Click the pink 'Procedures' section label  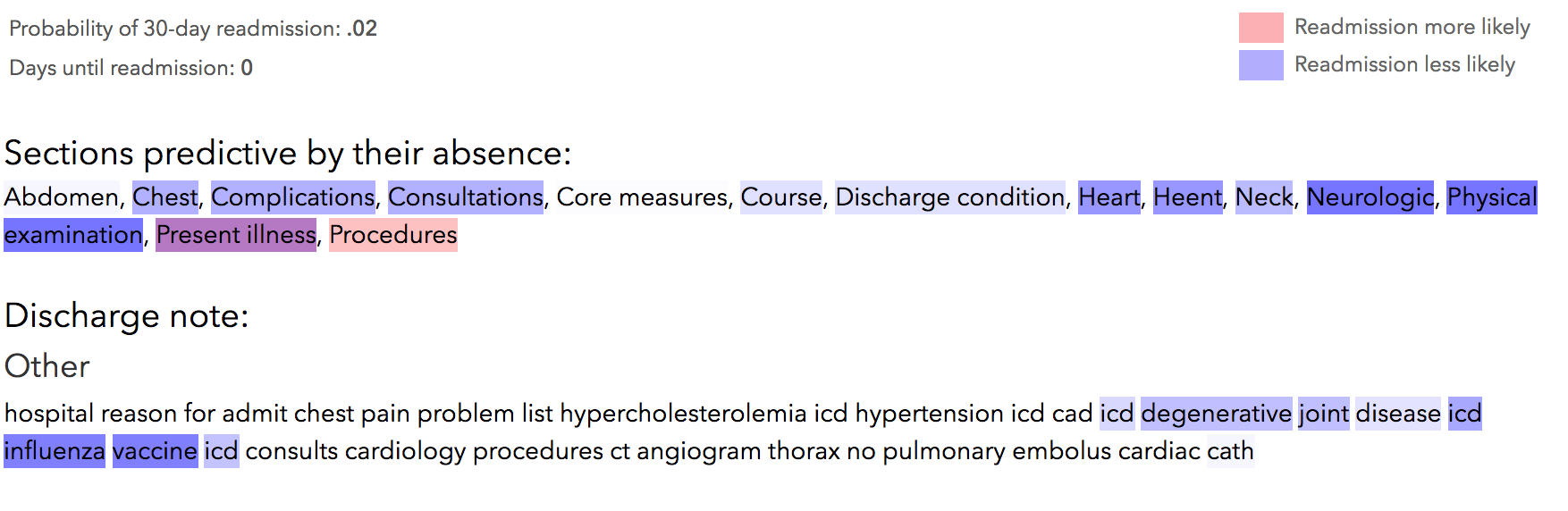pos(392,235)
